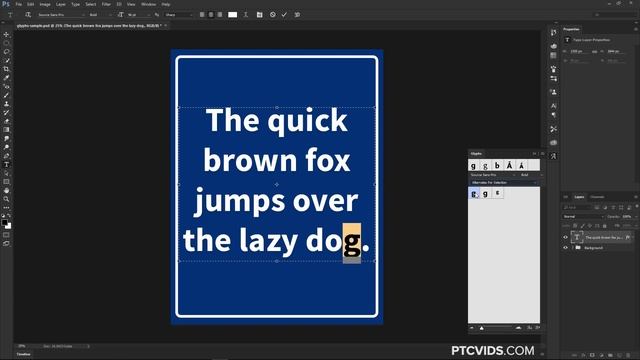Select the Eyedropper tool
This screenshot has width=640, height=360.
pos(6,78)
